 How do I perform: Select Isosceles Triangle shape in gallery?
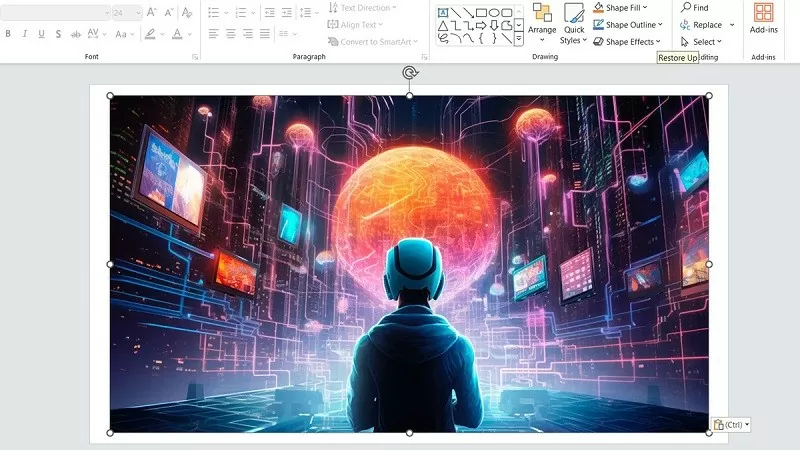pos(442,26)
